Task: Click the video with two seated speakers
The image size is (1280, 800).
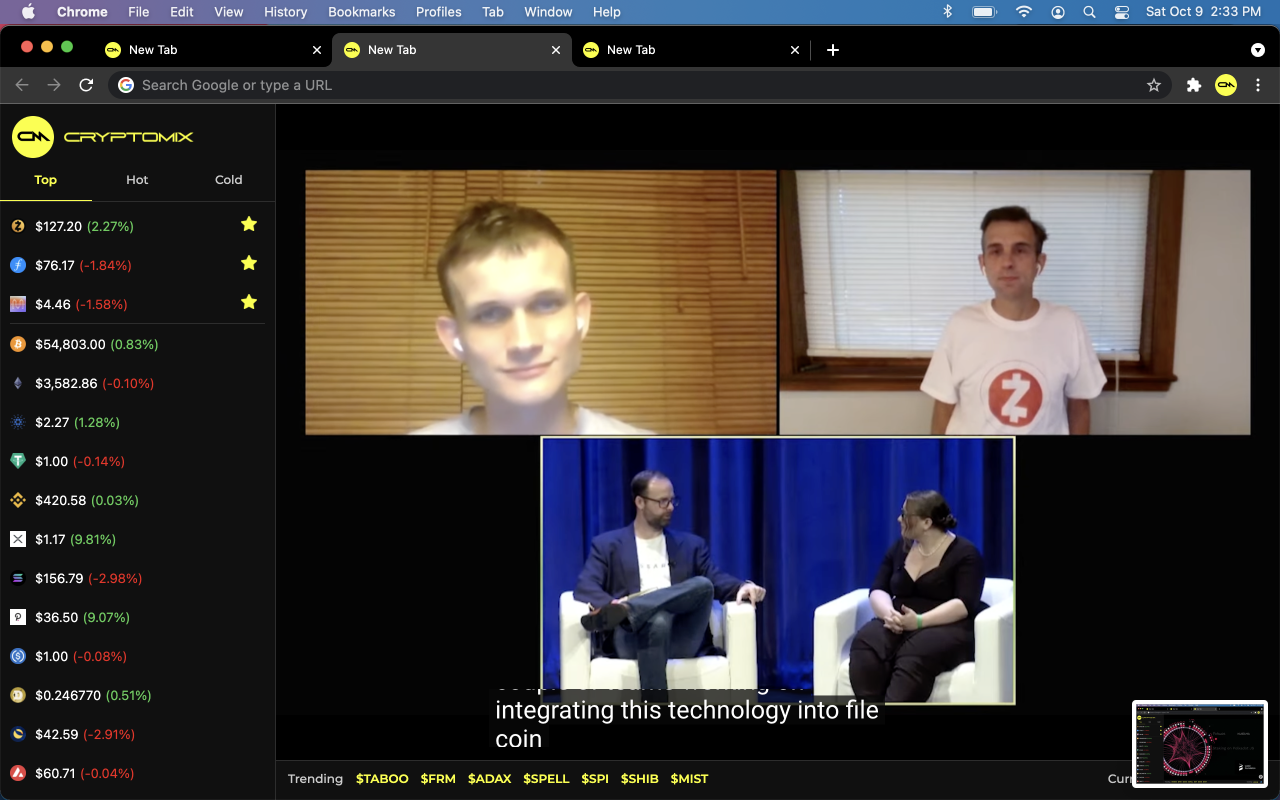Action: coord(778,570)
